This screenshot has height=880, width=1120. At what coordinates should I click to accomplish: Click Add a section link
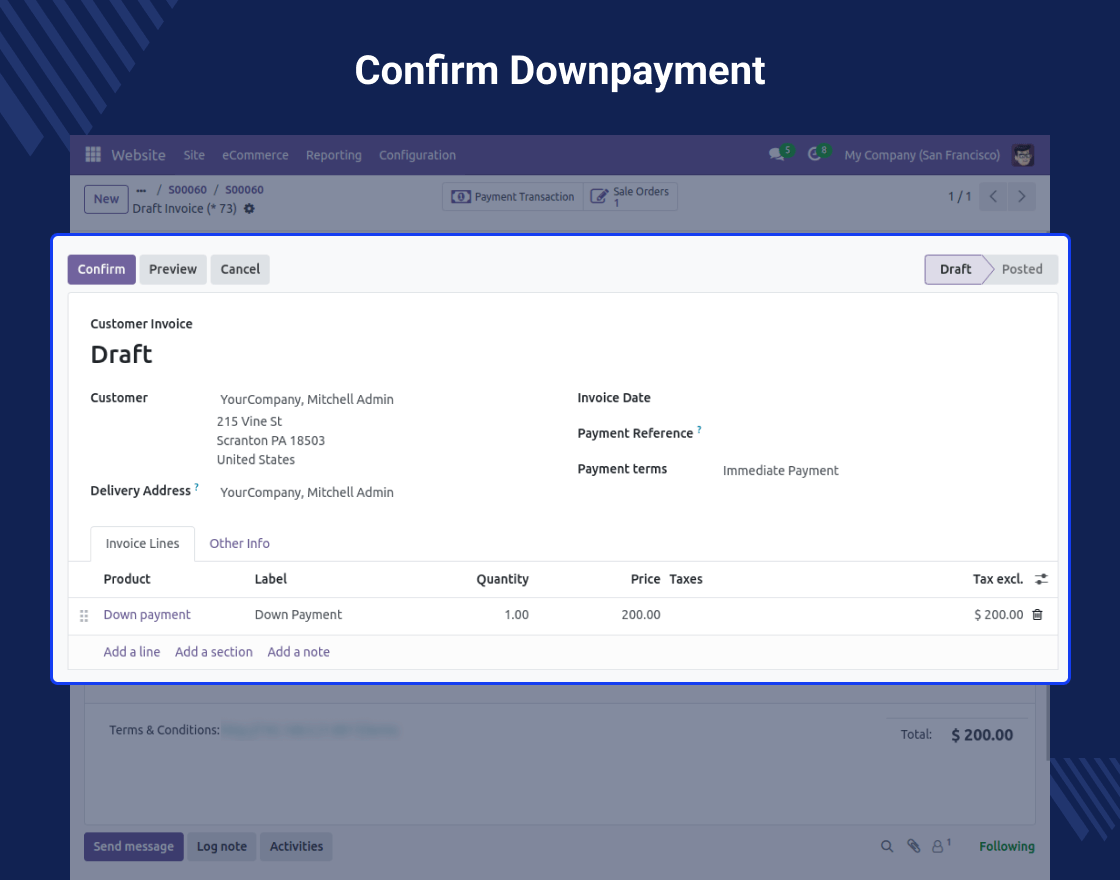(x=214, y=652)
